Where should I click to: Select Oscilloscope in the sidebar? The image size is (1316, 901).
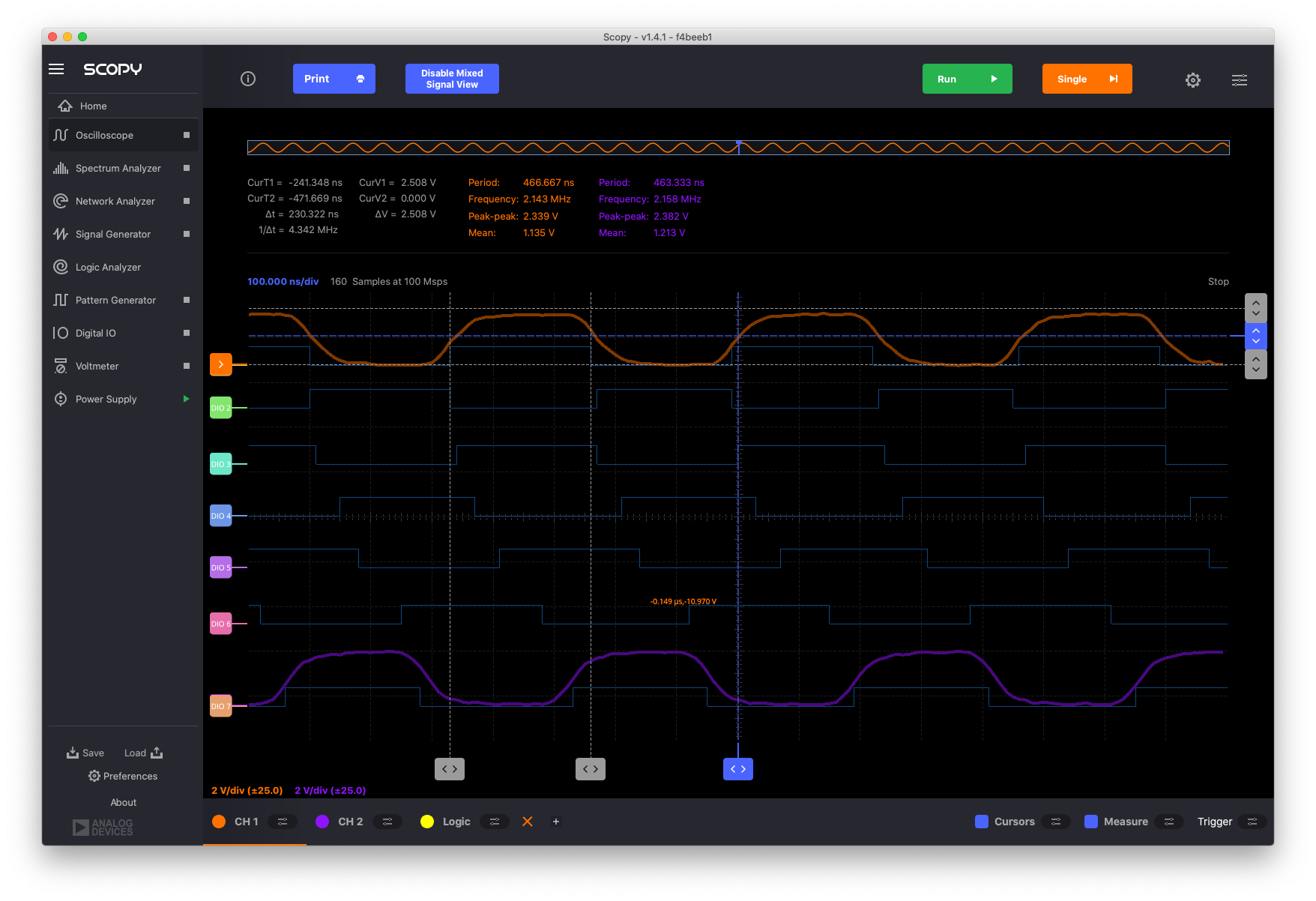coord(123,135)
